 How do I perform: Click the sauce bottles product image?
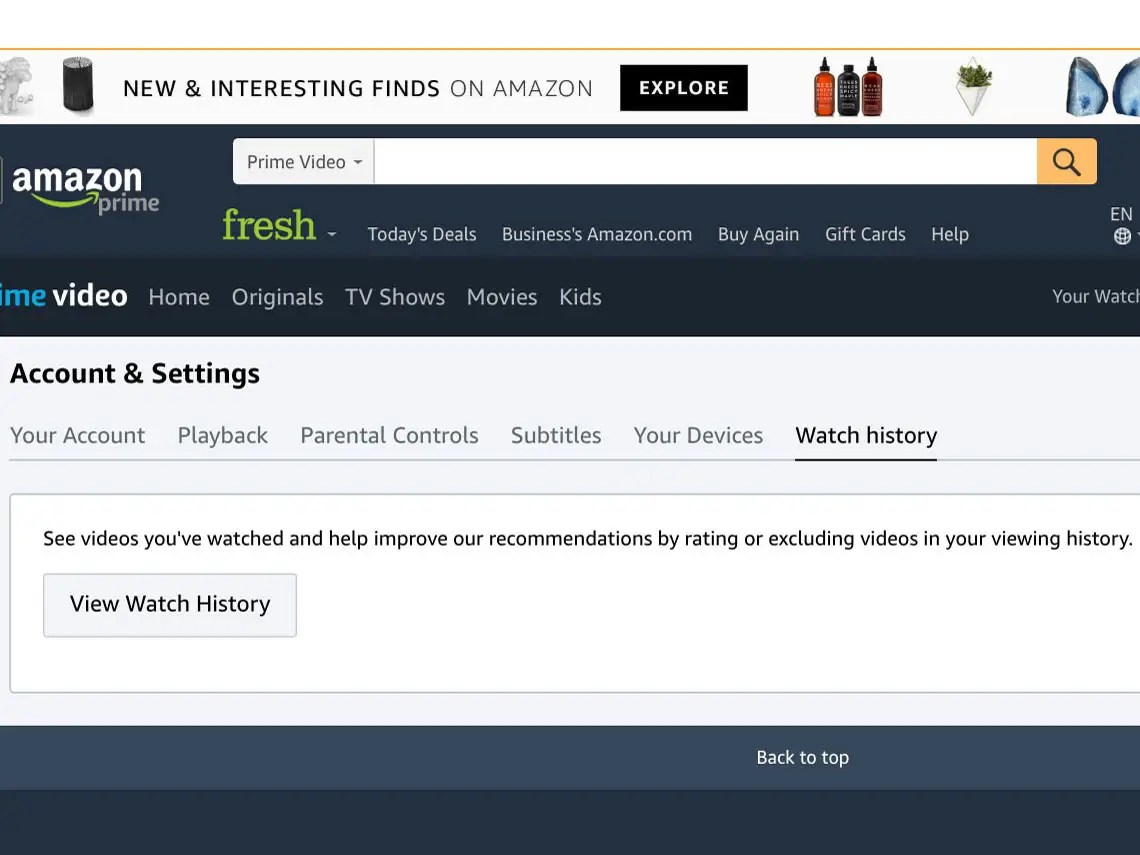point(848,87)
